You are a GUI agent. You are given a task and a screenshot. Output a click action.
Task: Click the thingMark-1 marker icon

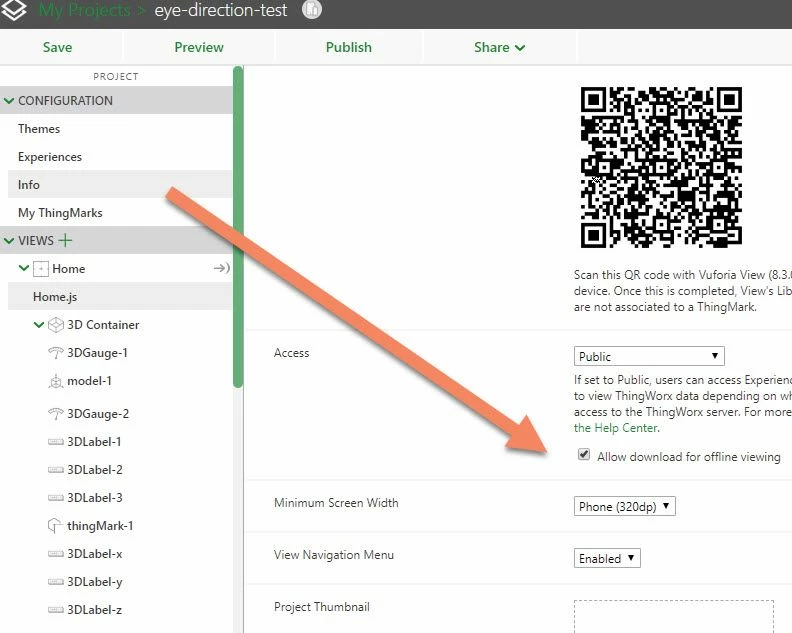[x=55, y=526]
